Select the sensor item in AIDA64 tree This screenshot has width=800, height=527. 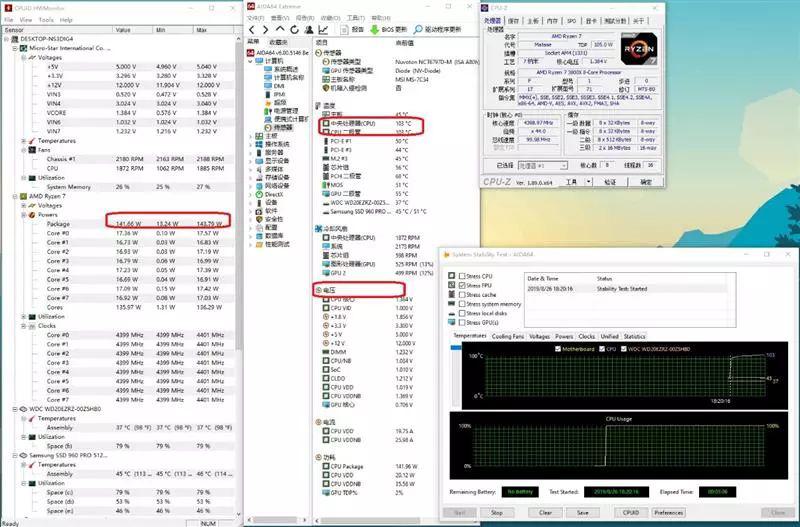click(x=283, y=127)
